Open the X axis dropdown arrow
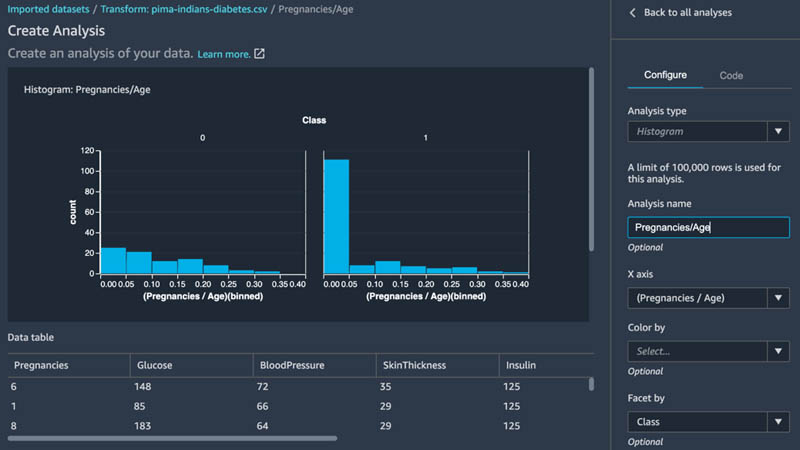This screenshot has width=800, height=450. (x=778, y=298)
